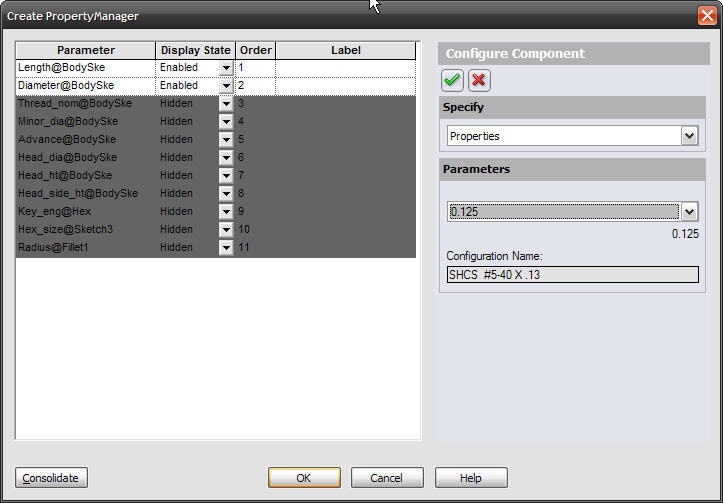
Task: Click the Display State column header
Action: point(196,50)
